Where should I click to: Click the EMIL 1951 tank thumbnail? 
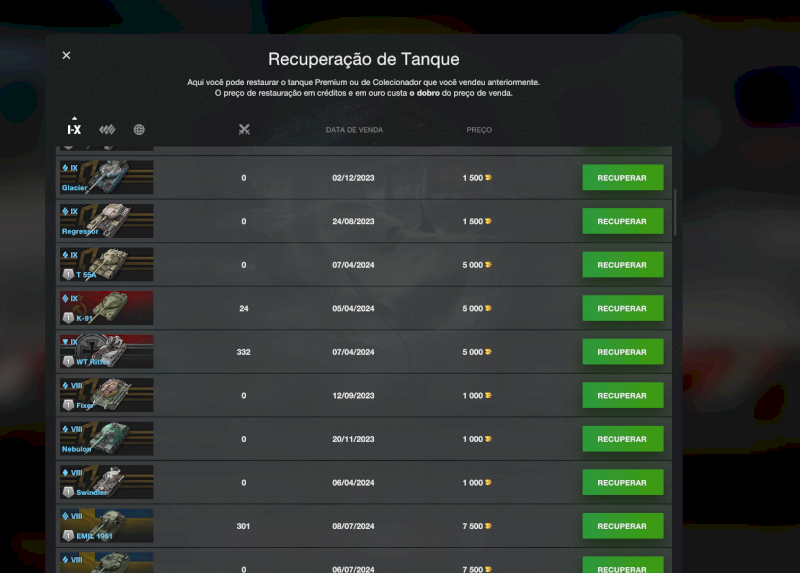106,526
